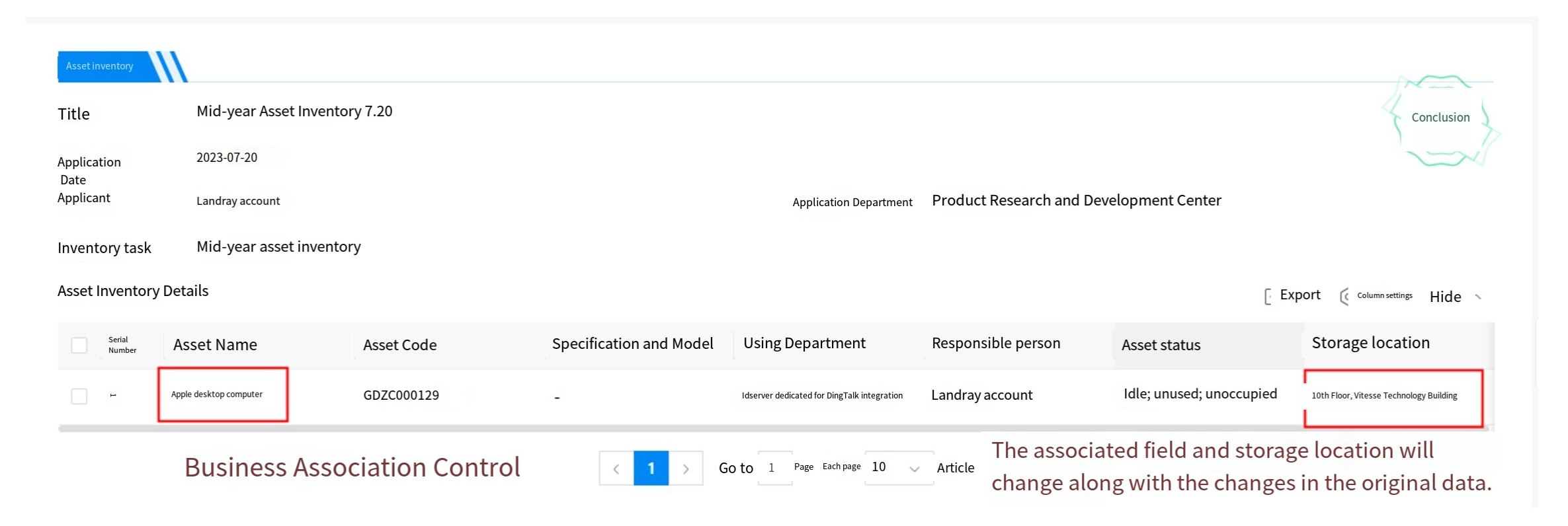Go to previous page arrow

point(616,469)
